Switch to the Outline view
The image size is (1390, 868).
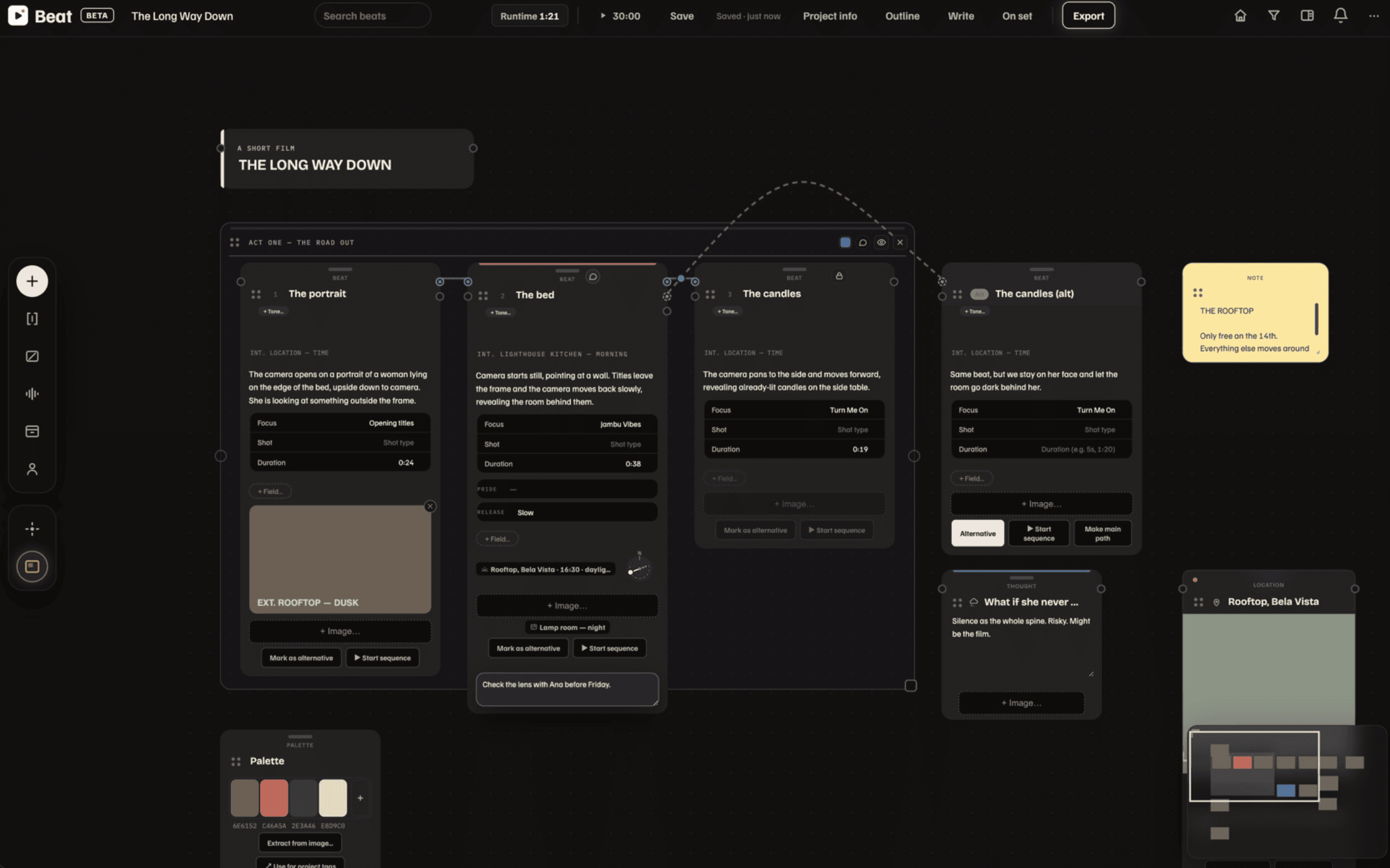(902, 16)
